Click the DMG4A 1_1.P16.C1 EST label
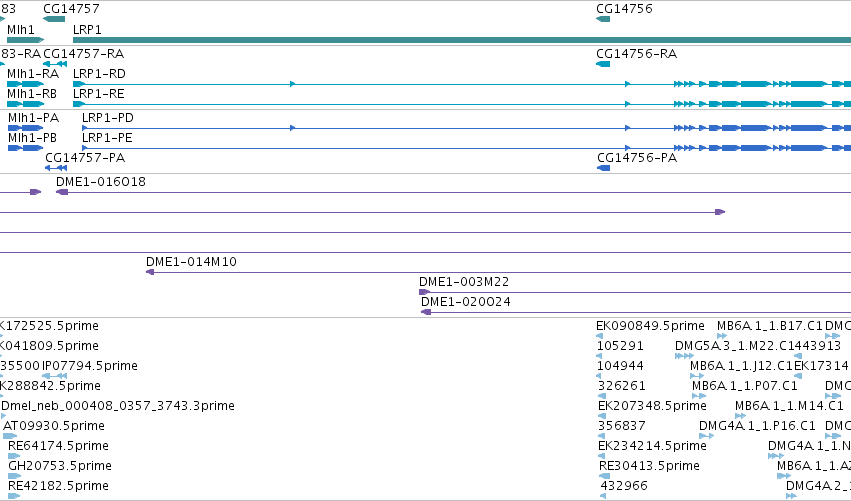The width and height of the screenshot is (851, 501). 757,426
